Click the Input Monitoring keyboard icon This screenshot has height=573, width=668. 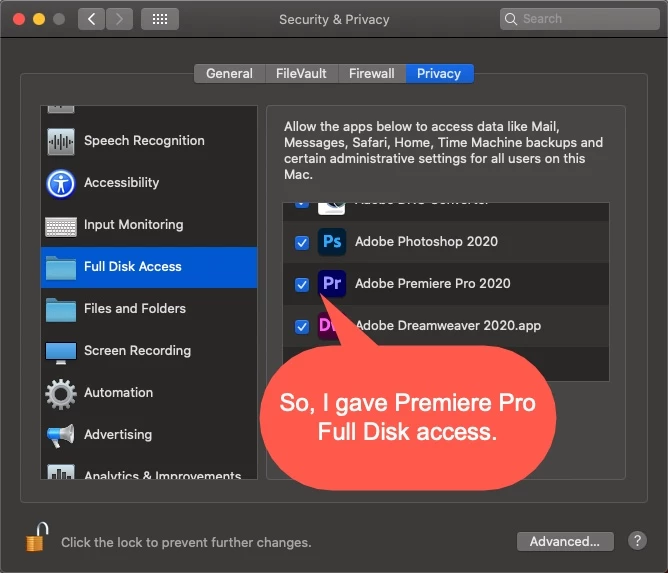61,226
